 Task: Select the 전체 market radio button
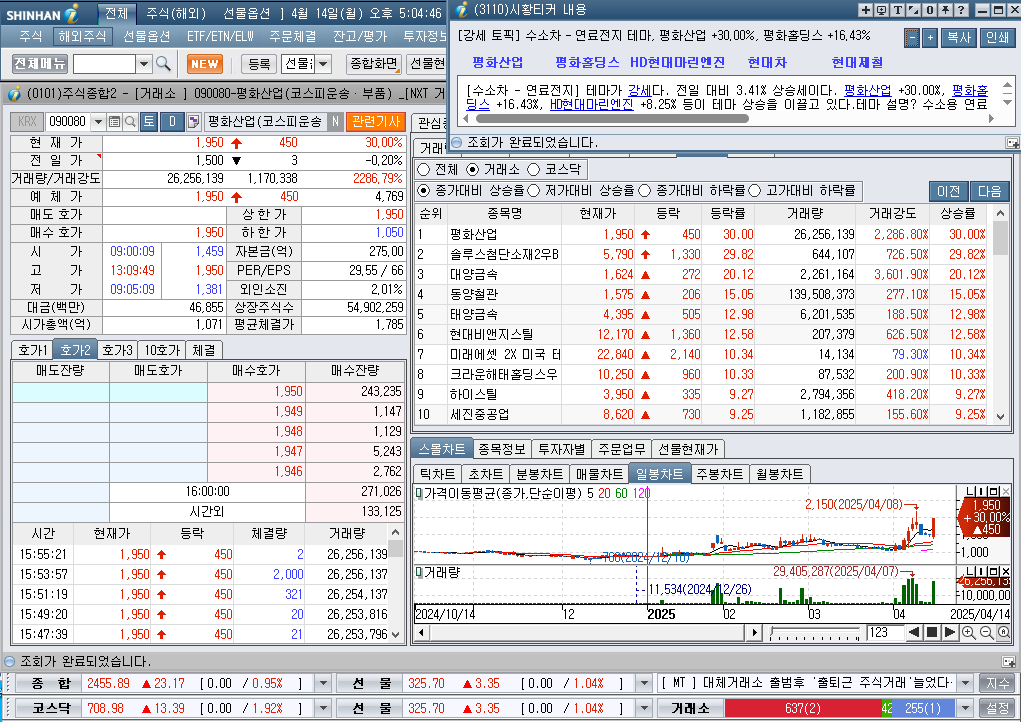(x=424, y=169)
